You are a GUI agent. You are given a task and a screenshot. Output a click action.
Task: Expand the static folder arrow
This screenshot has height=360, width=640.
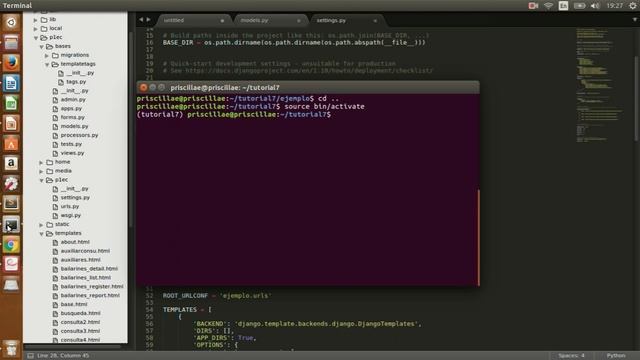[x=41, y=224]
